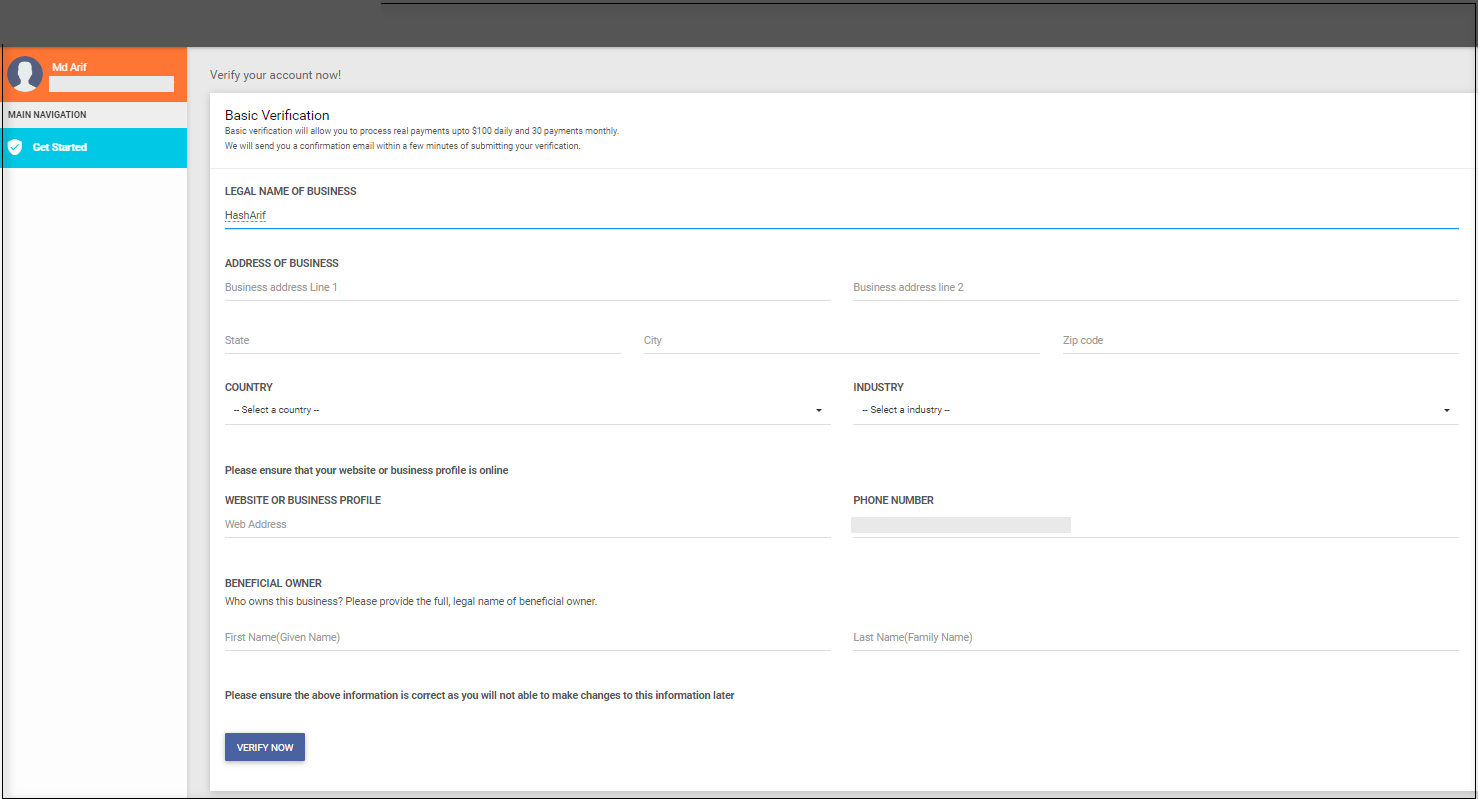Image resolution: width=1478 pixels, height=799 pixels.
Task: Click the user avatar profile icon
Action: pos(25,74)
